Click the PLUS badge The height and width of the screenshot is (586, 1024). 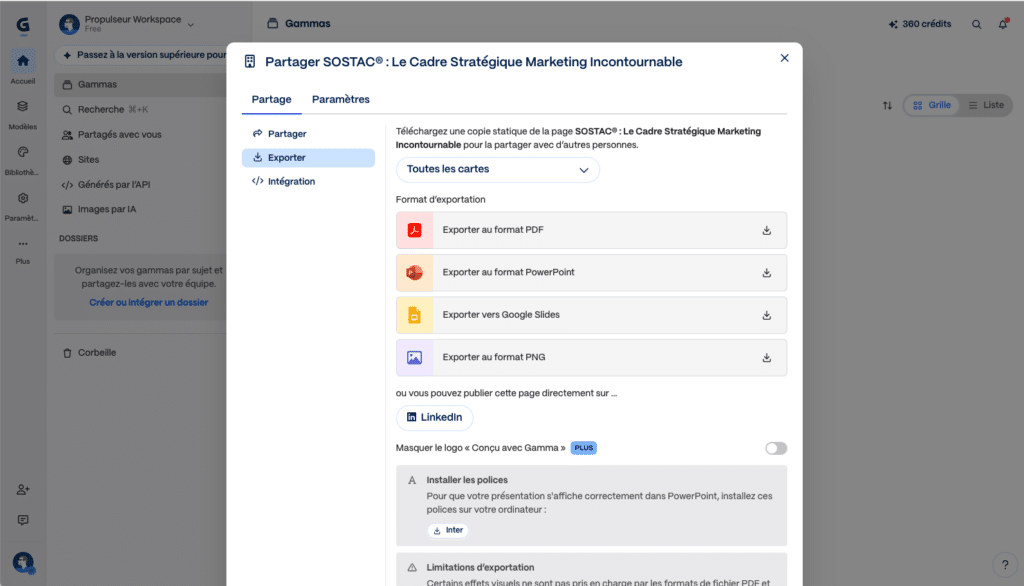(583, 448)
